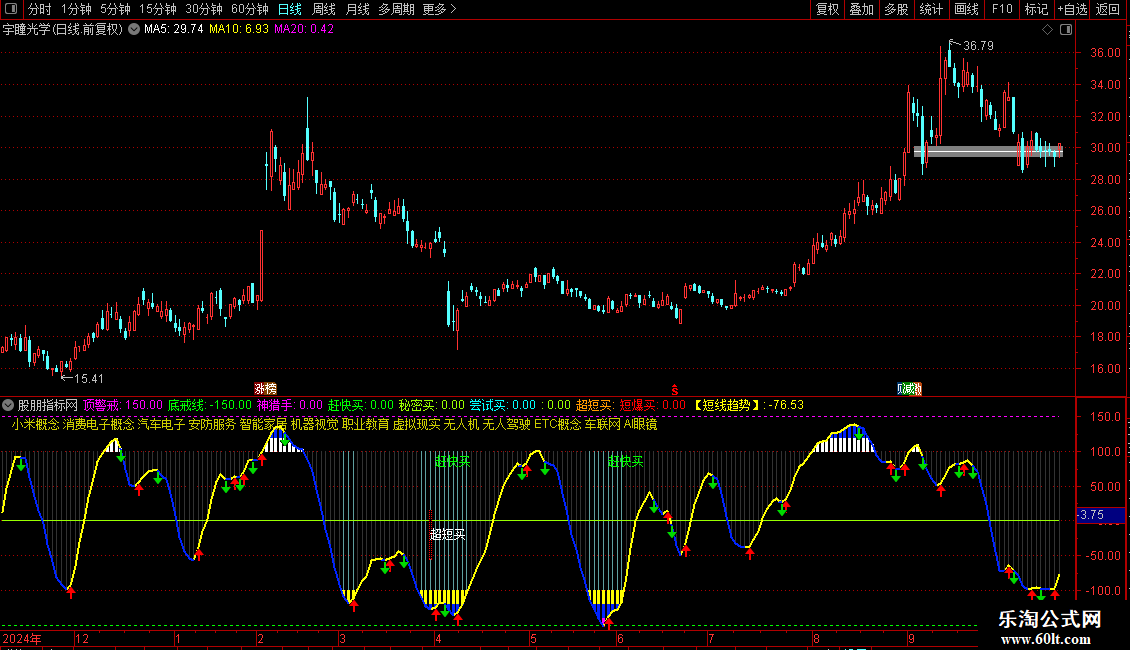Click the MA20: 0.42 indicator value

point(303,29)
